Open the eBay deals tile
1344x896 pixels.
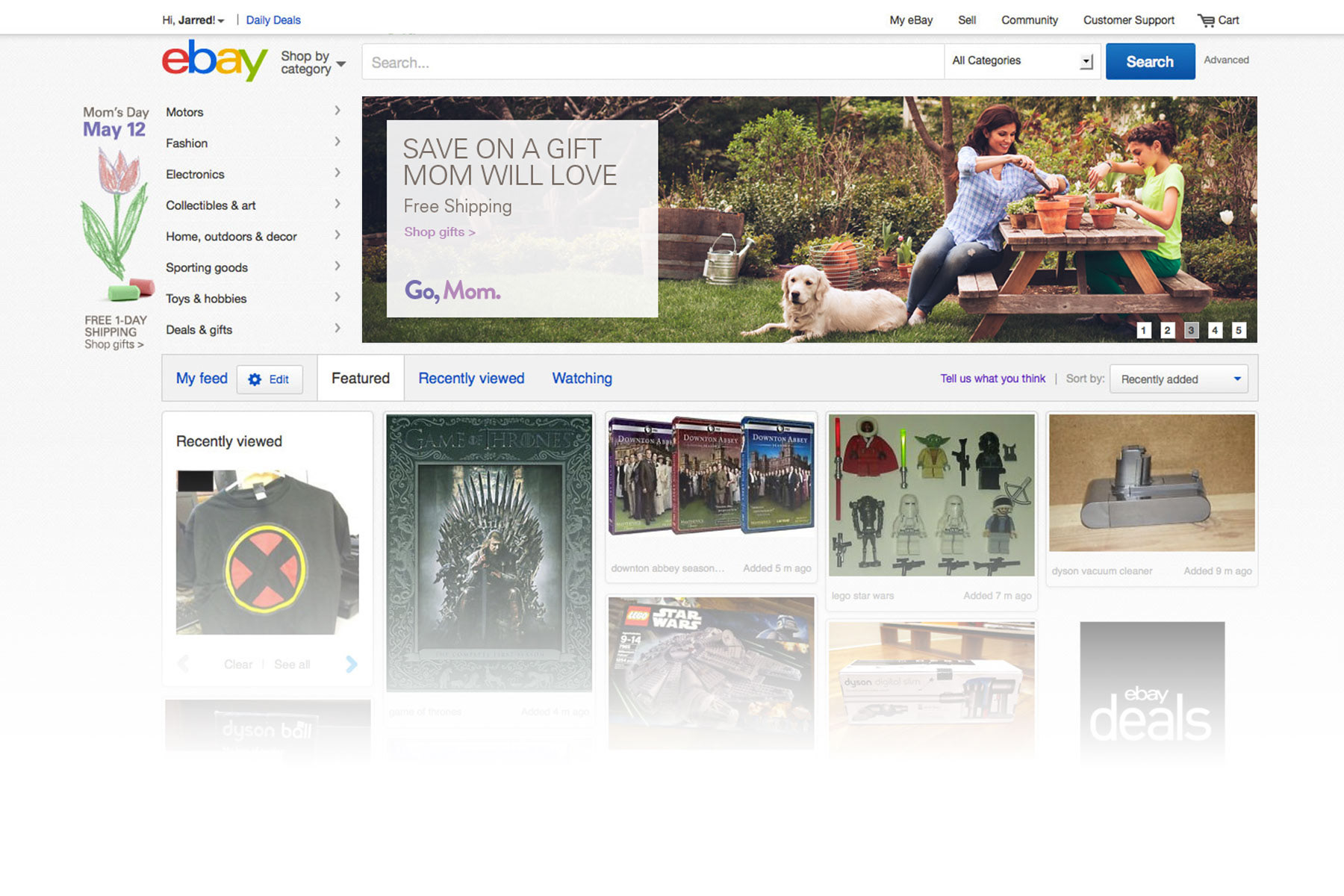tap(1152, 691)
